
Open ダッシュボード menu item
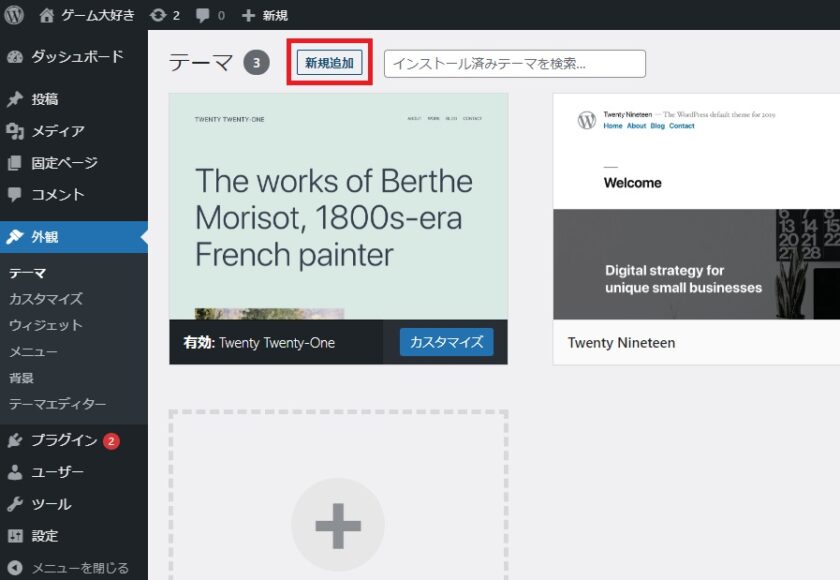pyautogui.click(x=74, y=57)
